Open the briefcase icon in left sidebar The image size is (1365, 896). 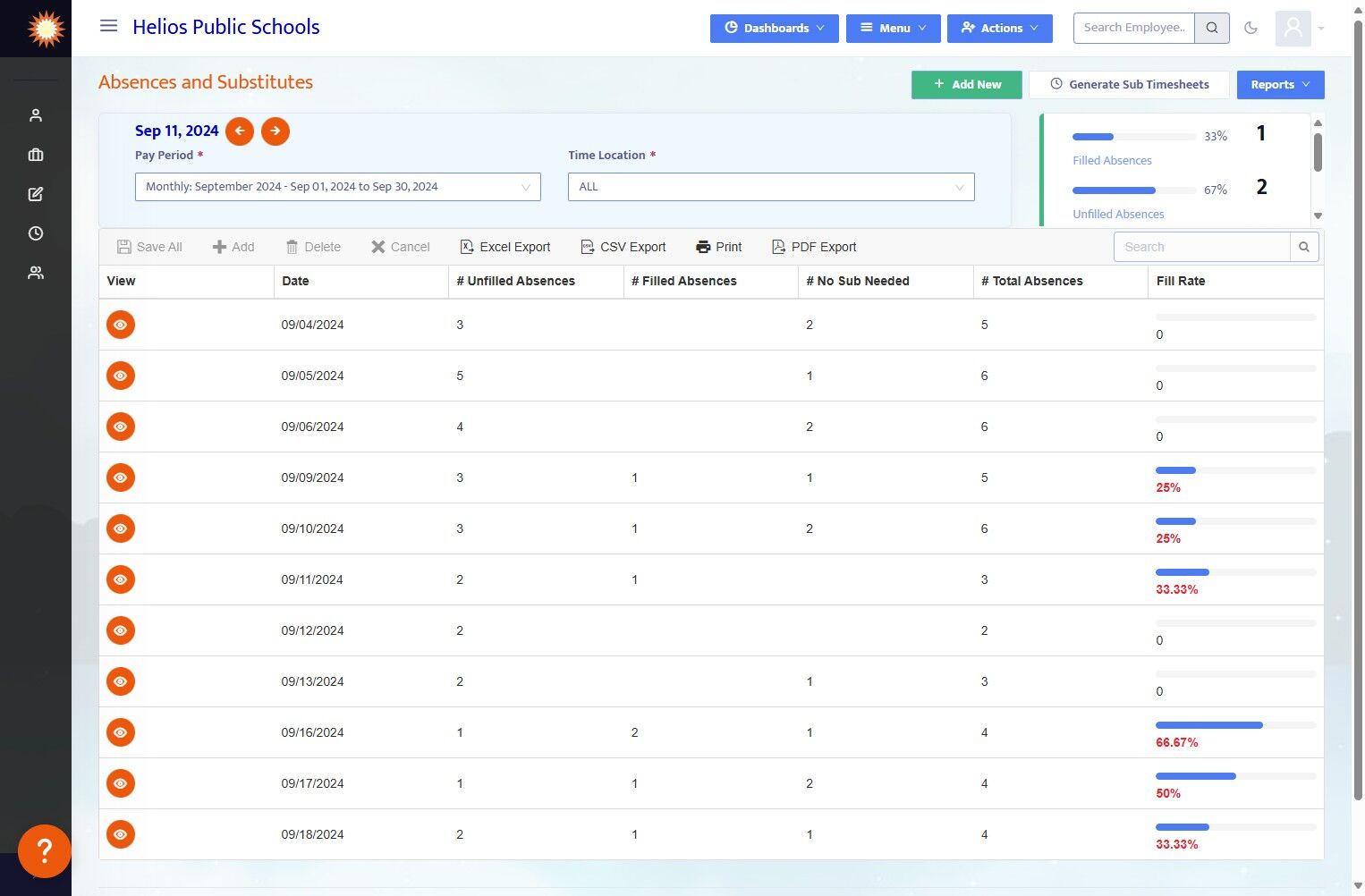tap(36, 155)
